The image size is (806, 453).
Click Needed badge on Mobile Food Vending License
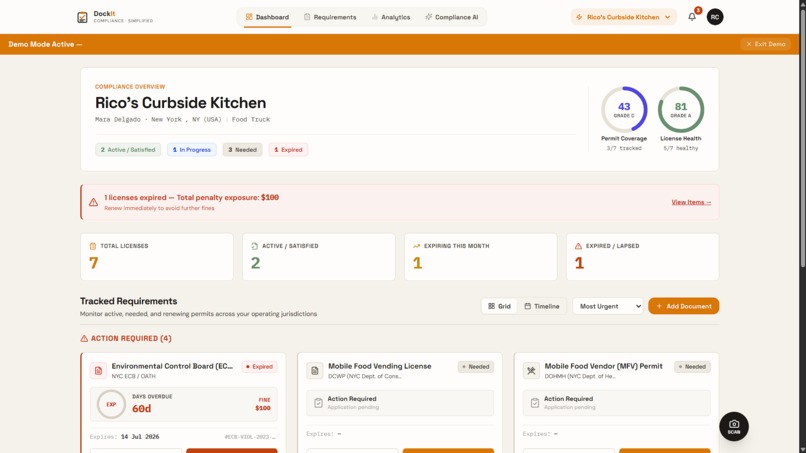click(476, 367)
